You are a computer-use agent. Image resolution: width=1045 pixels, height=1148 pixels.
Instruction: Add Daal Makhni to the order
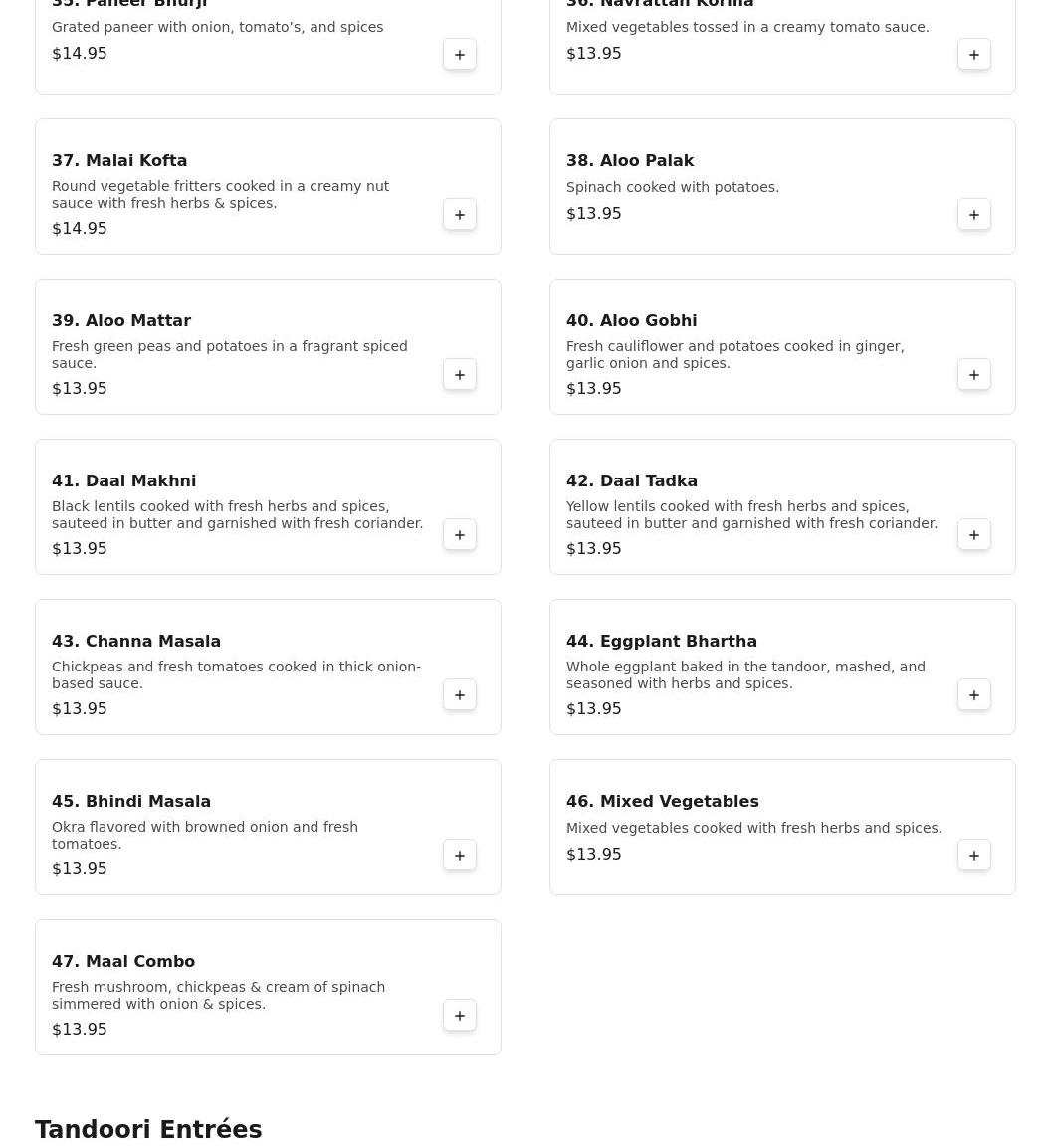pyautogui.click(x=460, y=535)
